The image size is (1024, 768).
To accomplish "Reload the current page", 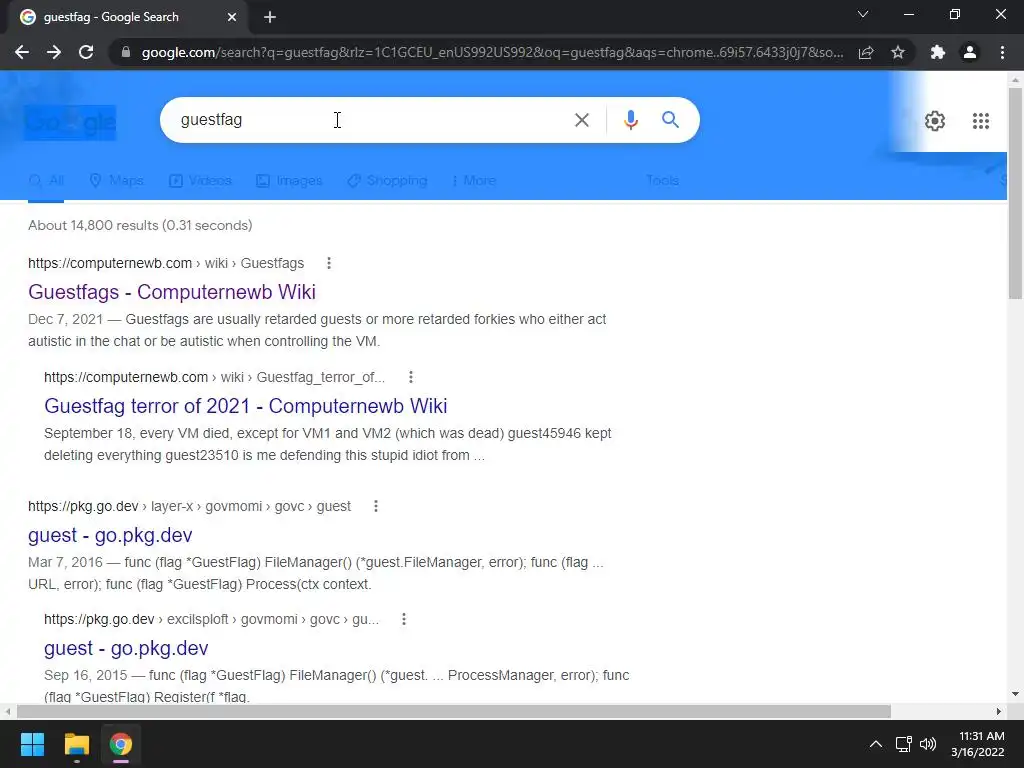I will pos(86,52).
